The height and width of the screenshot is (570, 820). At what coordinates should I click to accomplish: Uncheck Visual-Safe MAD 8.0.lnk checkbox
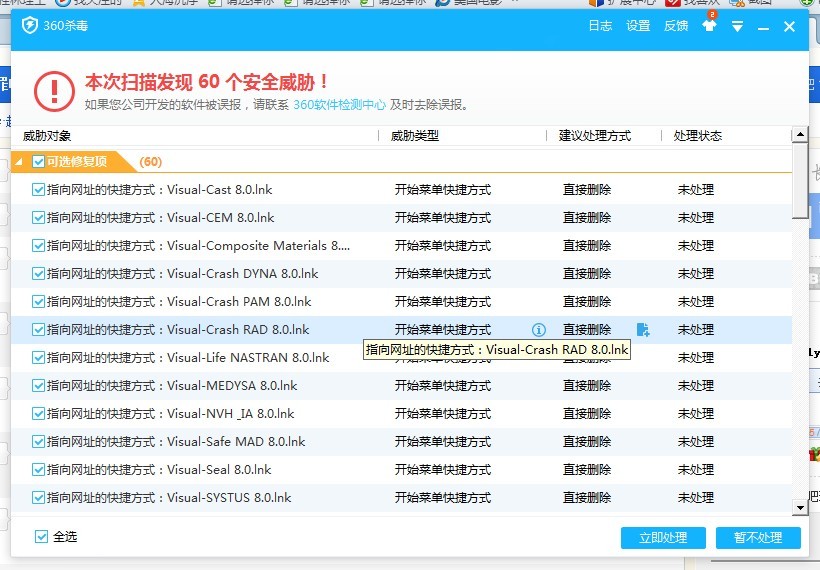coord(38,441)
